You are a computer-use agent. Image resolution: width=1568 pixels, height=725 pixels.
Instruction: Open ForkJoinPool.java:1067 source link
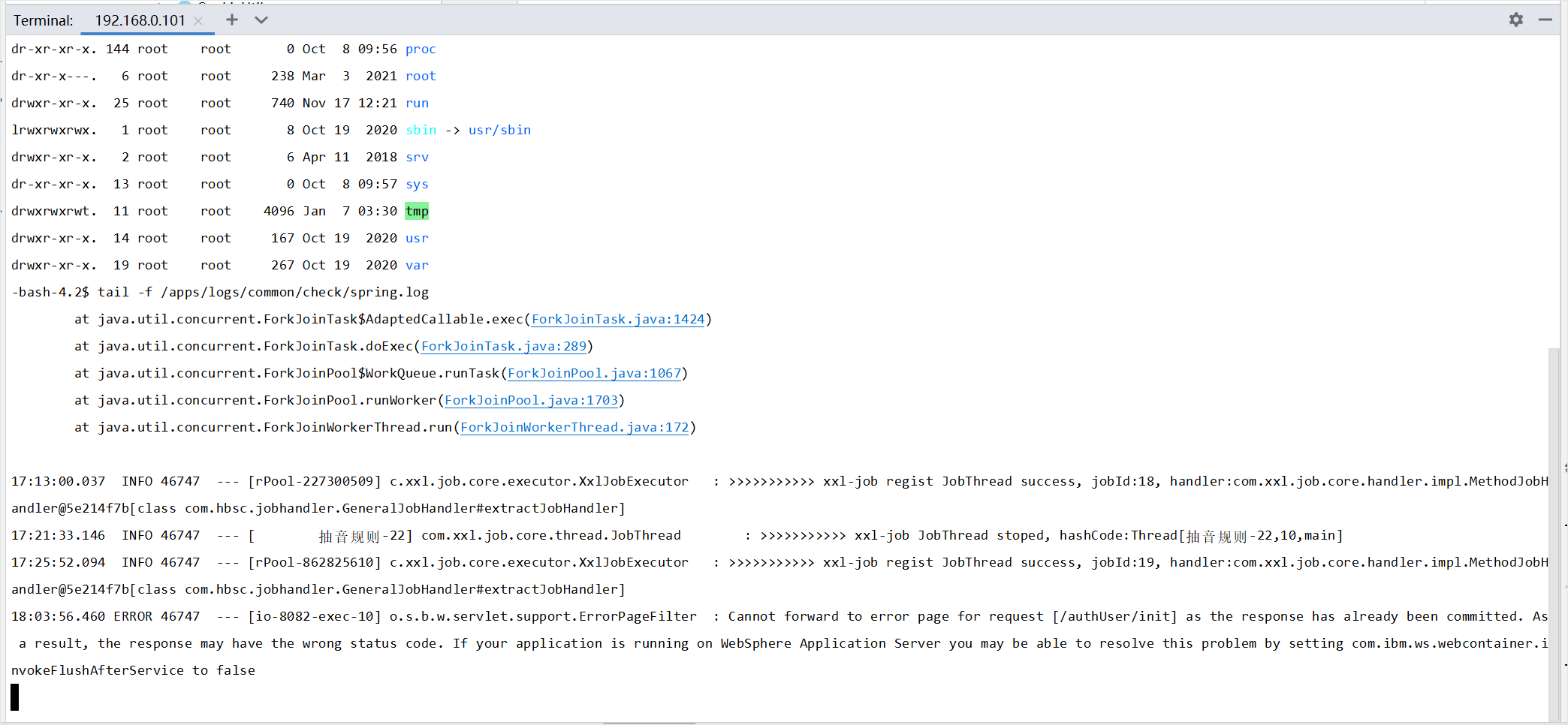596,373
